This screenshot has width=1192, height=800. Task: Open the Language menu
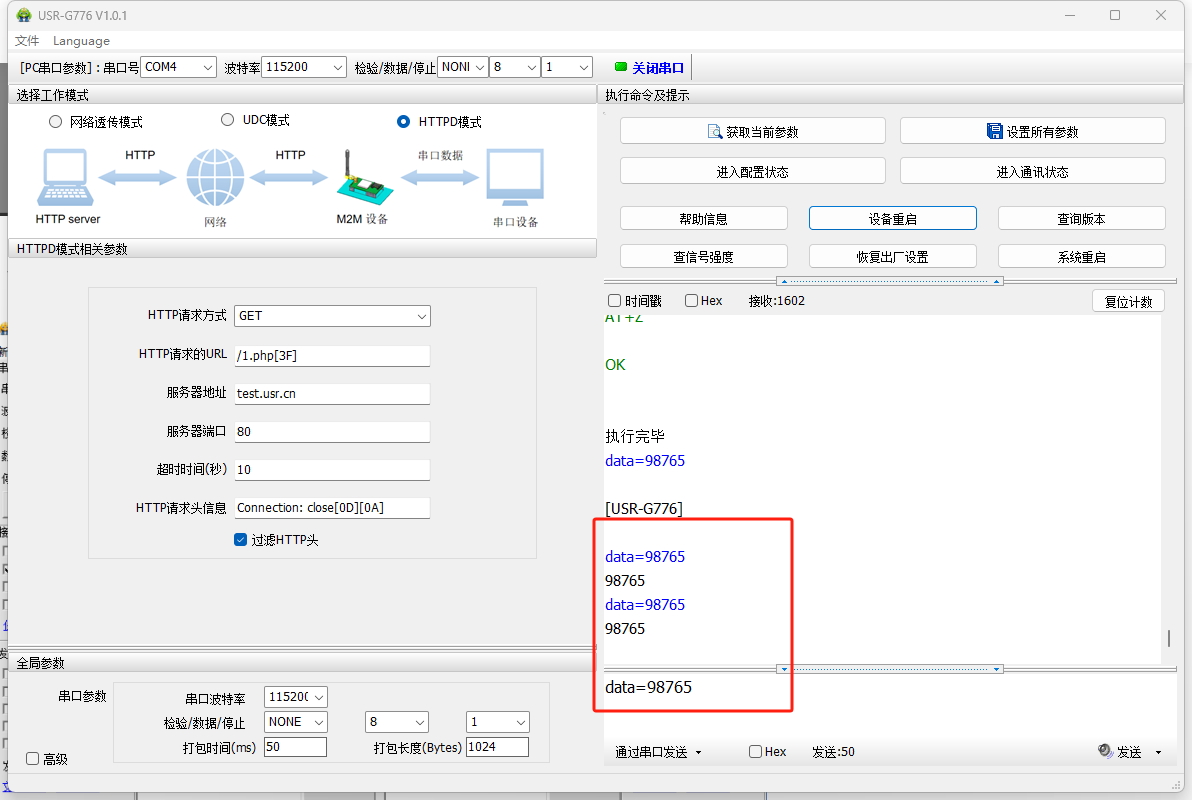tap(81, 41)
